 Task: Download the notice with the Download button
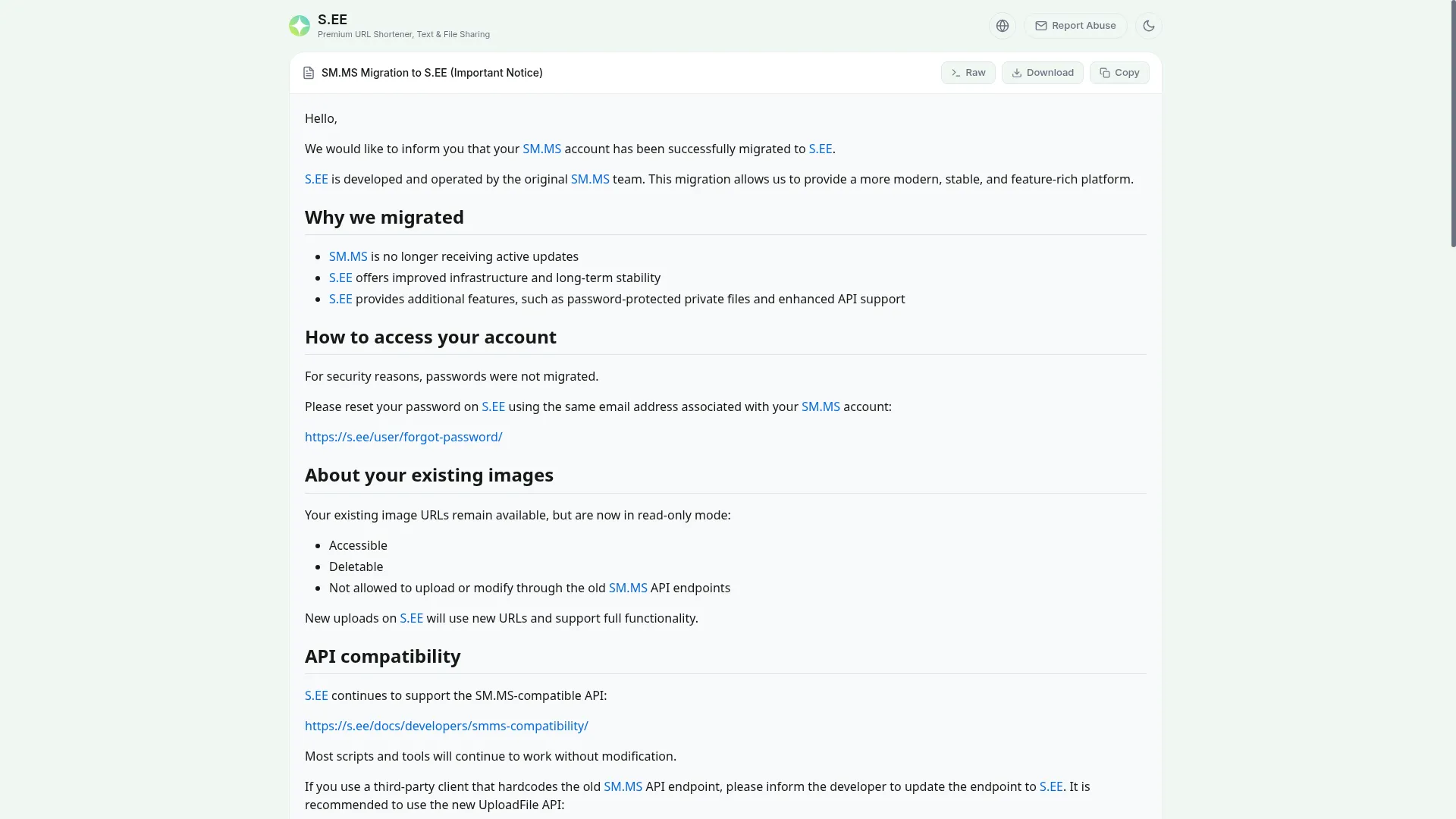pyautogui.click(x=1043, y=73)
